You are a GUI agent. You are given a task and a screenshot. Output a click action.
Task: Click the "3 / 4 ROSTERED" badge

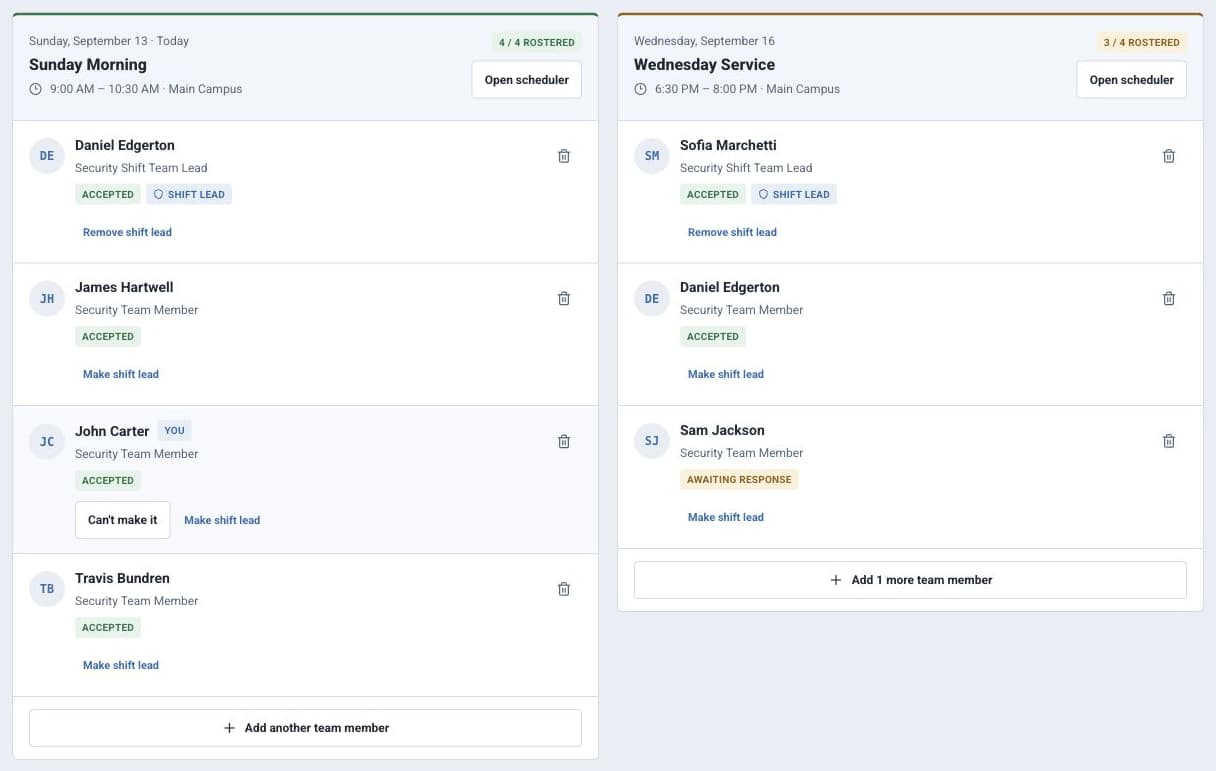click(1142, 42)
